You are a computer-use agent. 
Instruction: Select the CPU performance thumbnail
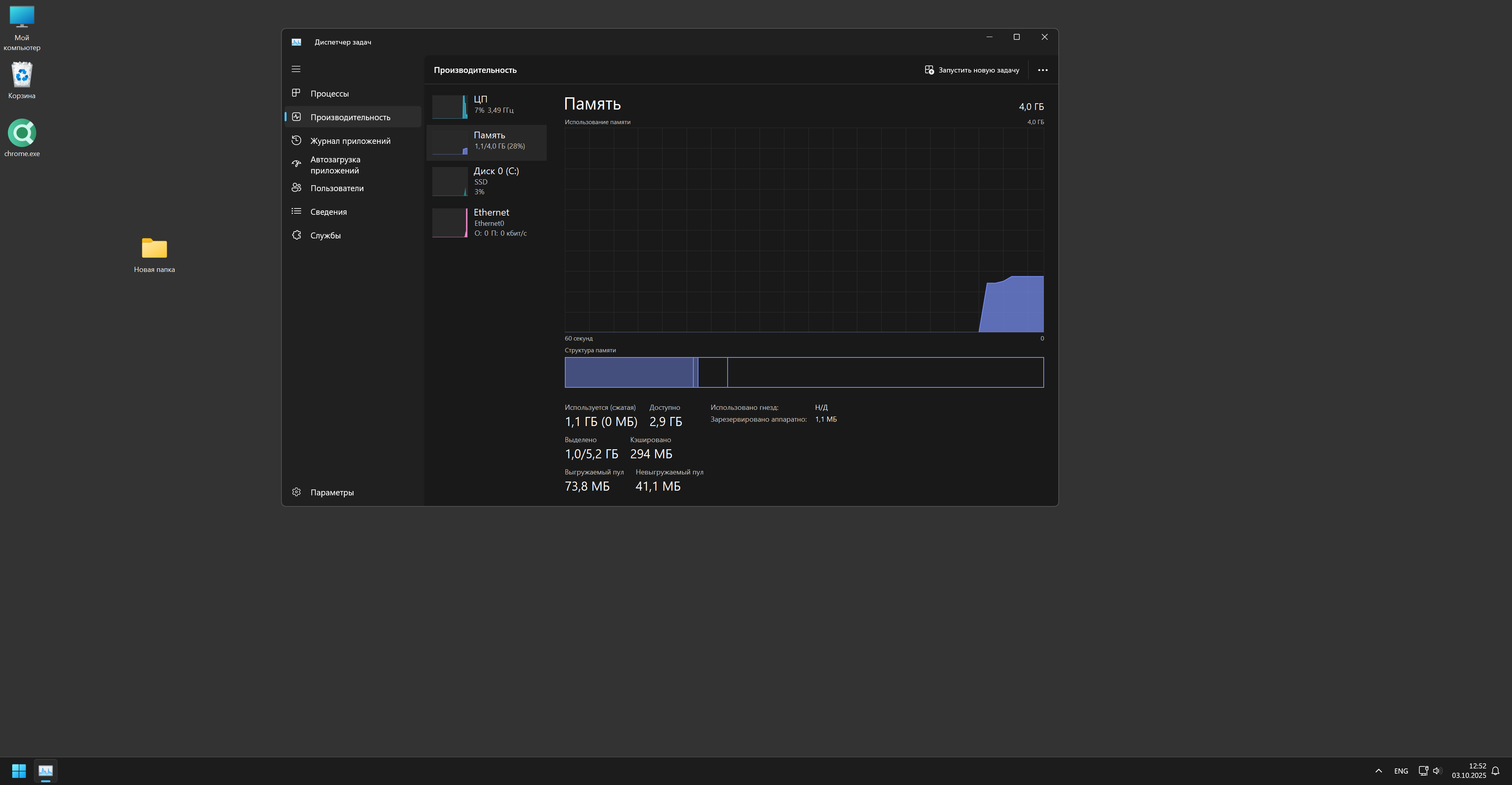(x=450, y=107)
